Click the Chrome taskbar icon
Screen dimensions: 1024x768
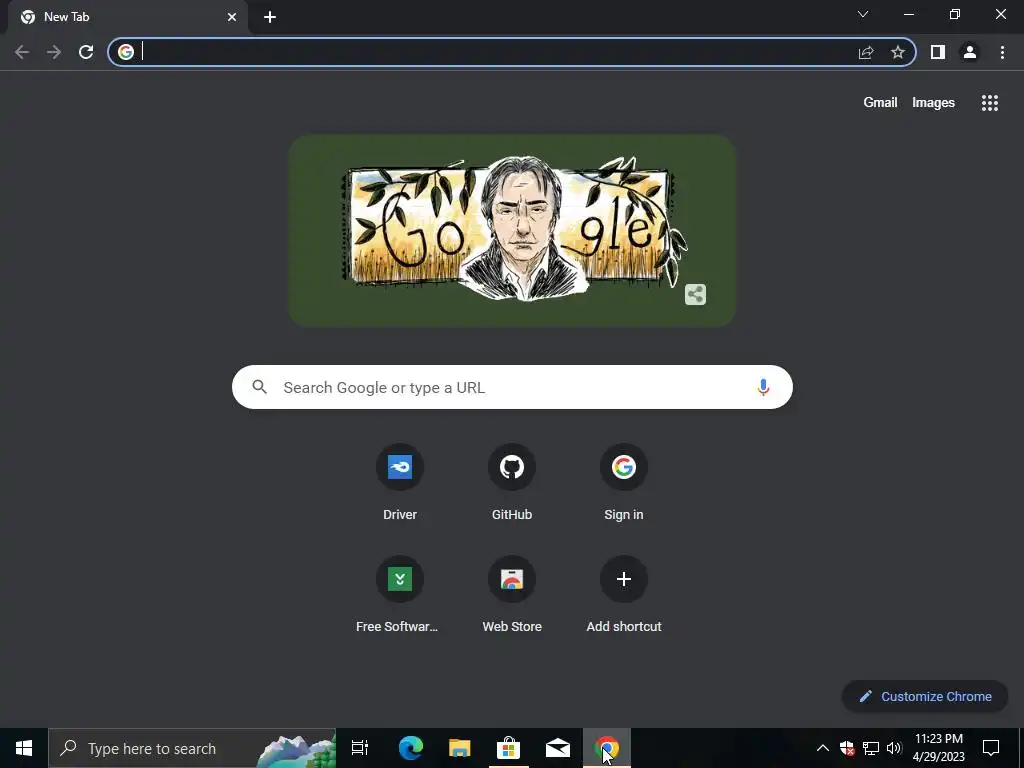pos(607,748)
